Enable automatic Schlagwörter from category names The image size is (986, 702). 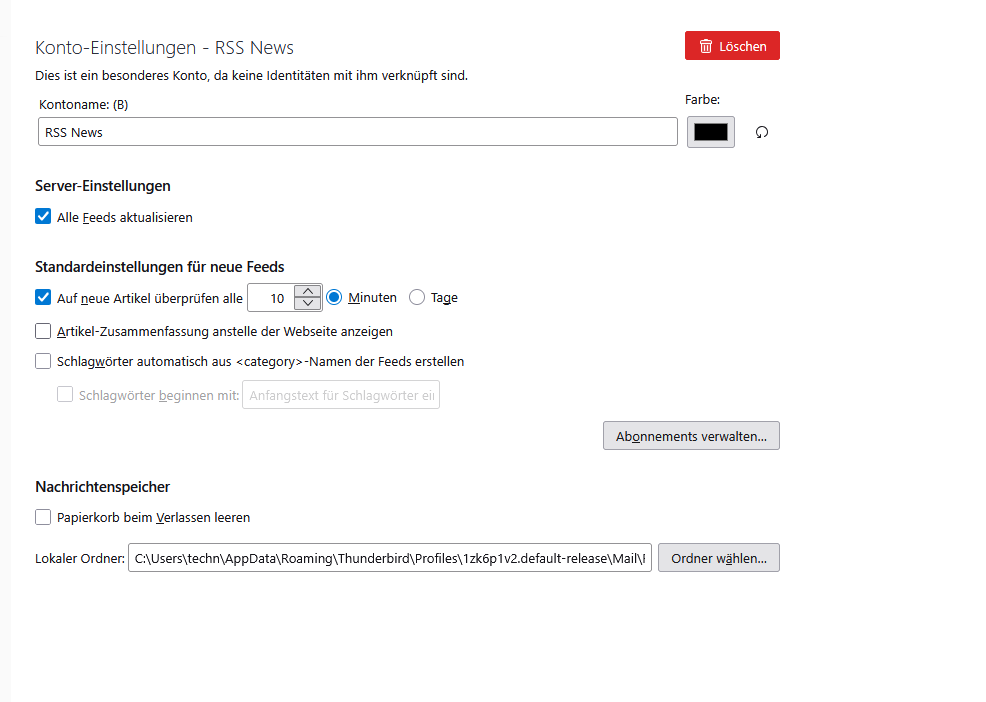[43, 361]
